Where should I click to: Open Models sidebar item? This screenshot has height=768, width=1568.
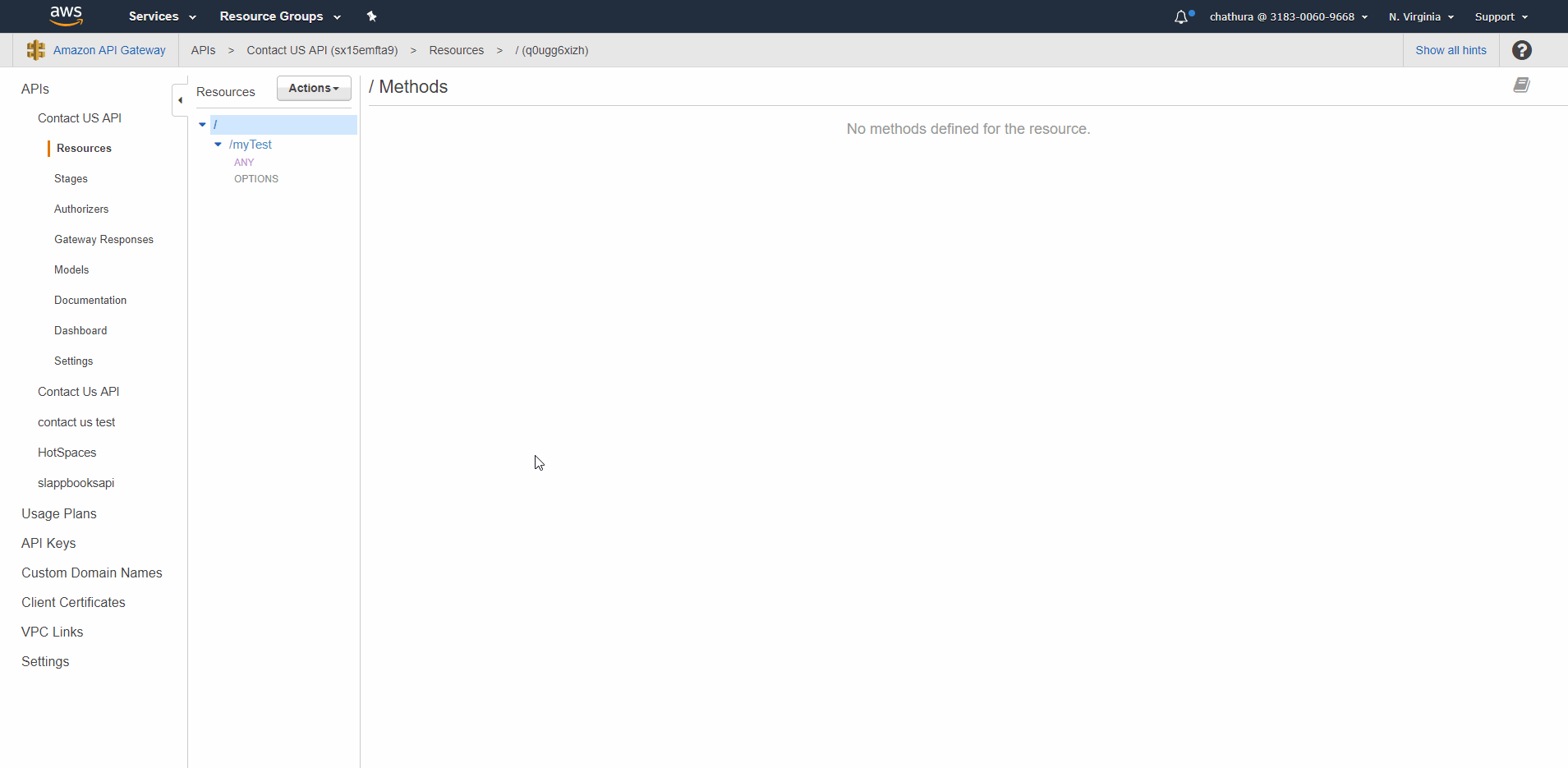(71, 270)
